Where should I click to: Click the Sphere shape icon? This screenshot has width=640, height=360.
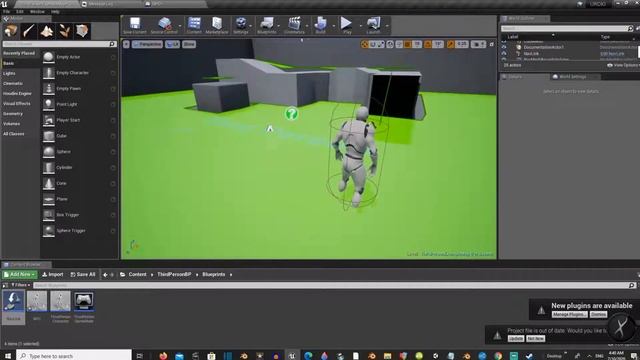point(49,152)
